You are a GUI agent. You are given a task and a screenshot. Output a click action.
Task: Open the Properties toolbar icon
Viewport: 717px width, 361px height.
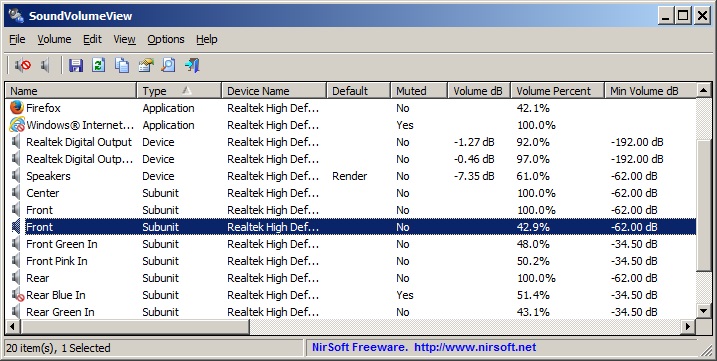pos(145,65)
